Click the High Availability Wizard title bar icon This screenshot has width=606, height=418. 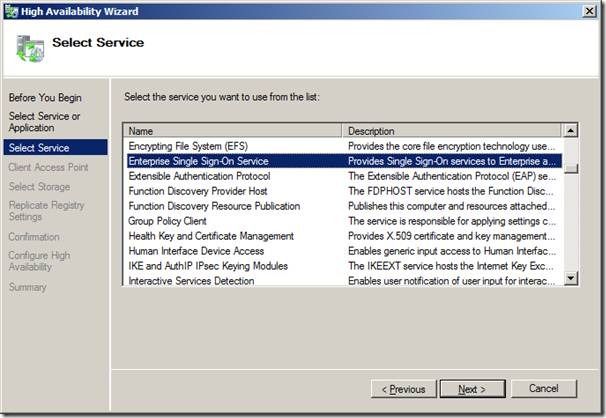pos(11,11)
